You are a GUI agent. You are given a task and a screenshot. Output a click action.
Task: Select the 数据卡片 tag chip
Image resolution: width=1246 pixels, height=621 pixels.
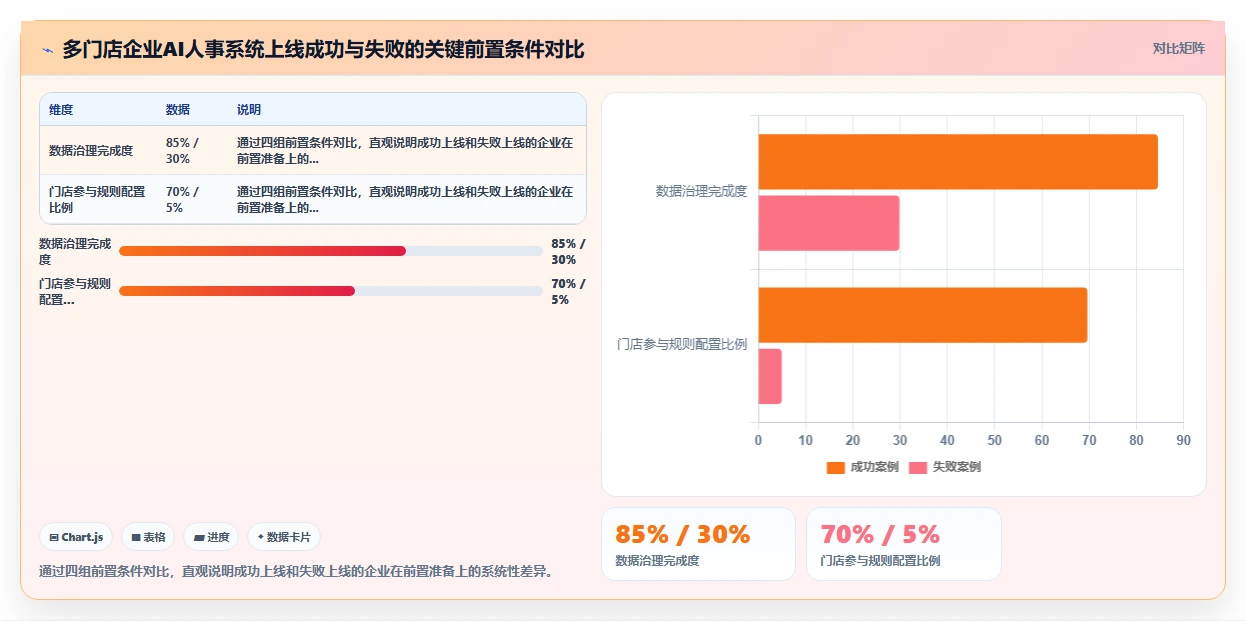[284, 537]
